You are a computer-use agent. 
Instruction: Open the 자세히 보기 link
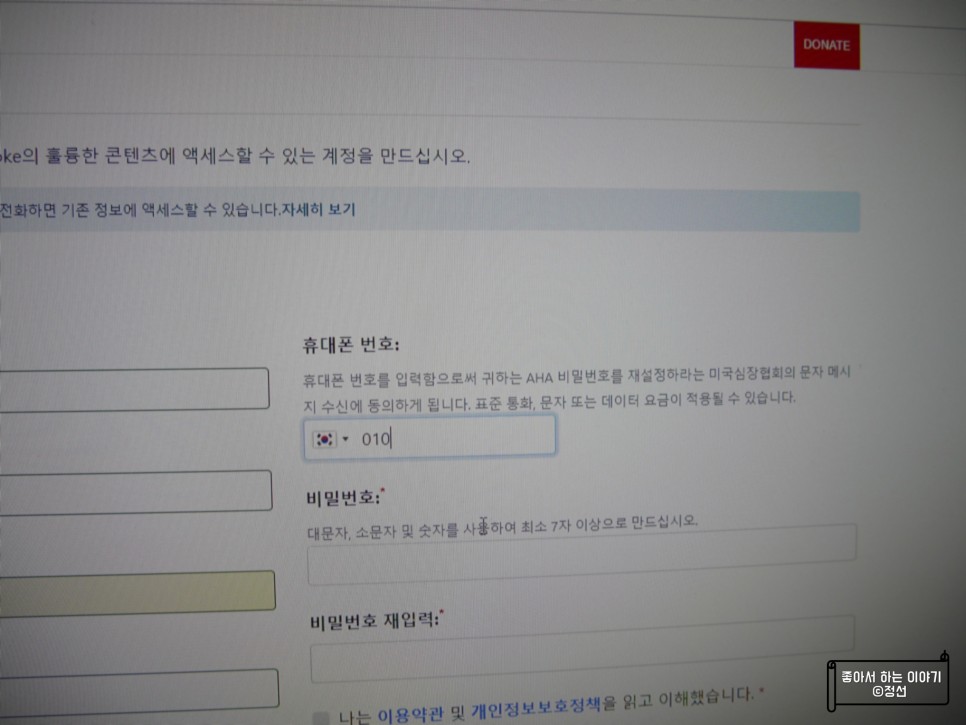point(319,210)
